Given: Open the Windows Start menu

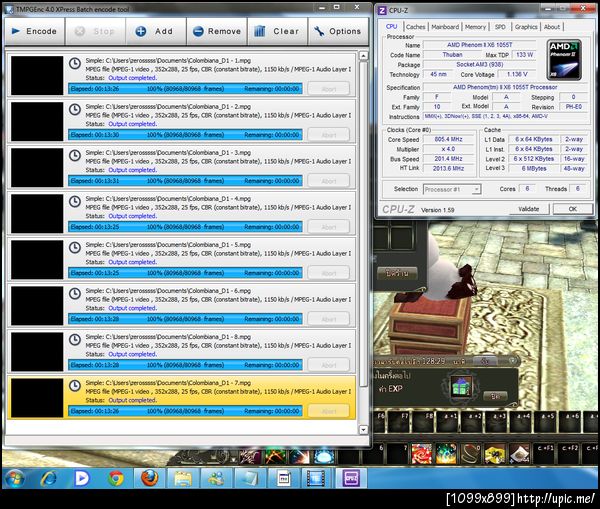Looking at the screenshot, I should point(15,478).
